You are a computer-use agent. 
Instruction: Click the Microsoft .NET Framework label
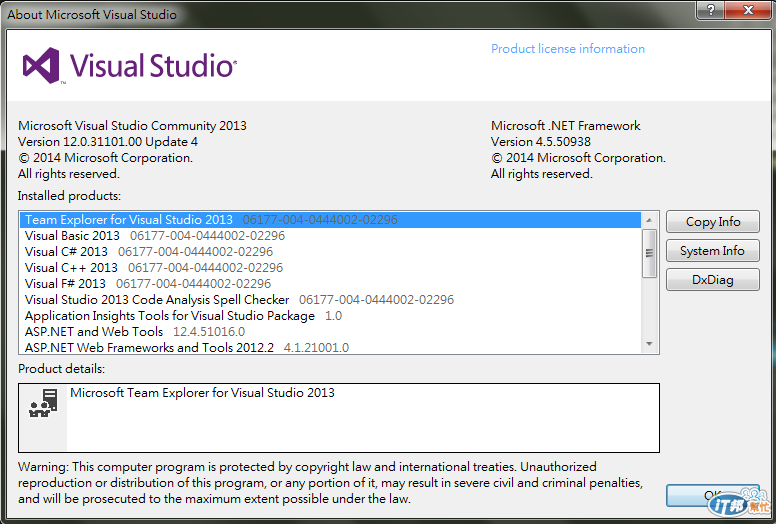(x=566, y=126)
